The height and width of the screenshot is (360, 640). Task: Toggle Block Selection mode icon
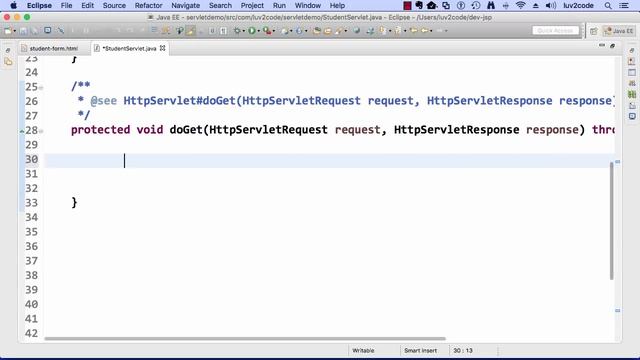coord(212,31)
